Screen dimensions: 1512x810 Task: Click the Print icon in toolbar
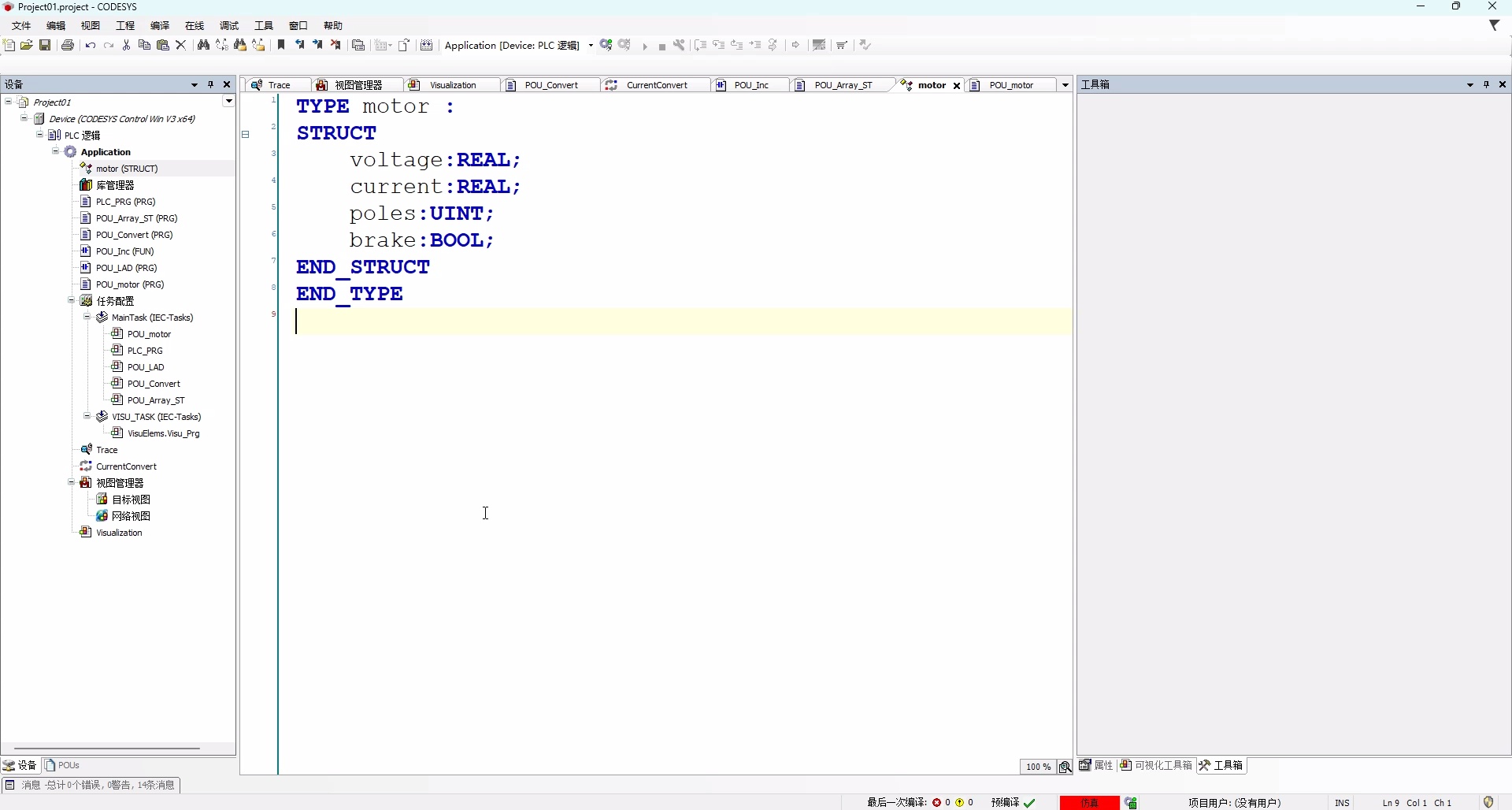click(68, 45)
